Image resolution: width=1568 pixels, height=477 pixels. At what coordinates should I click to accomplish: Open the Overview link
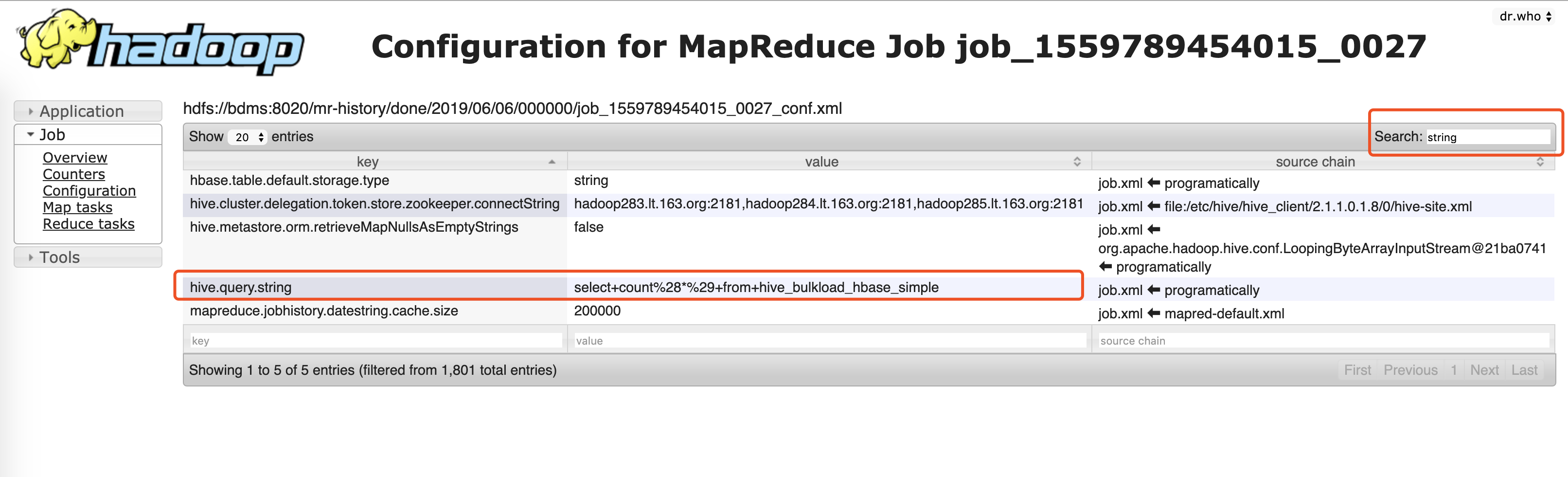[75, 158]
